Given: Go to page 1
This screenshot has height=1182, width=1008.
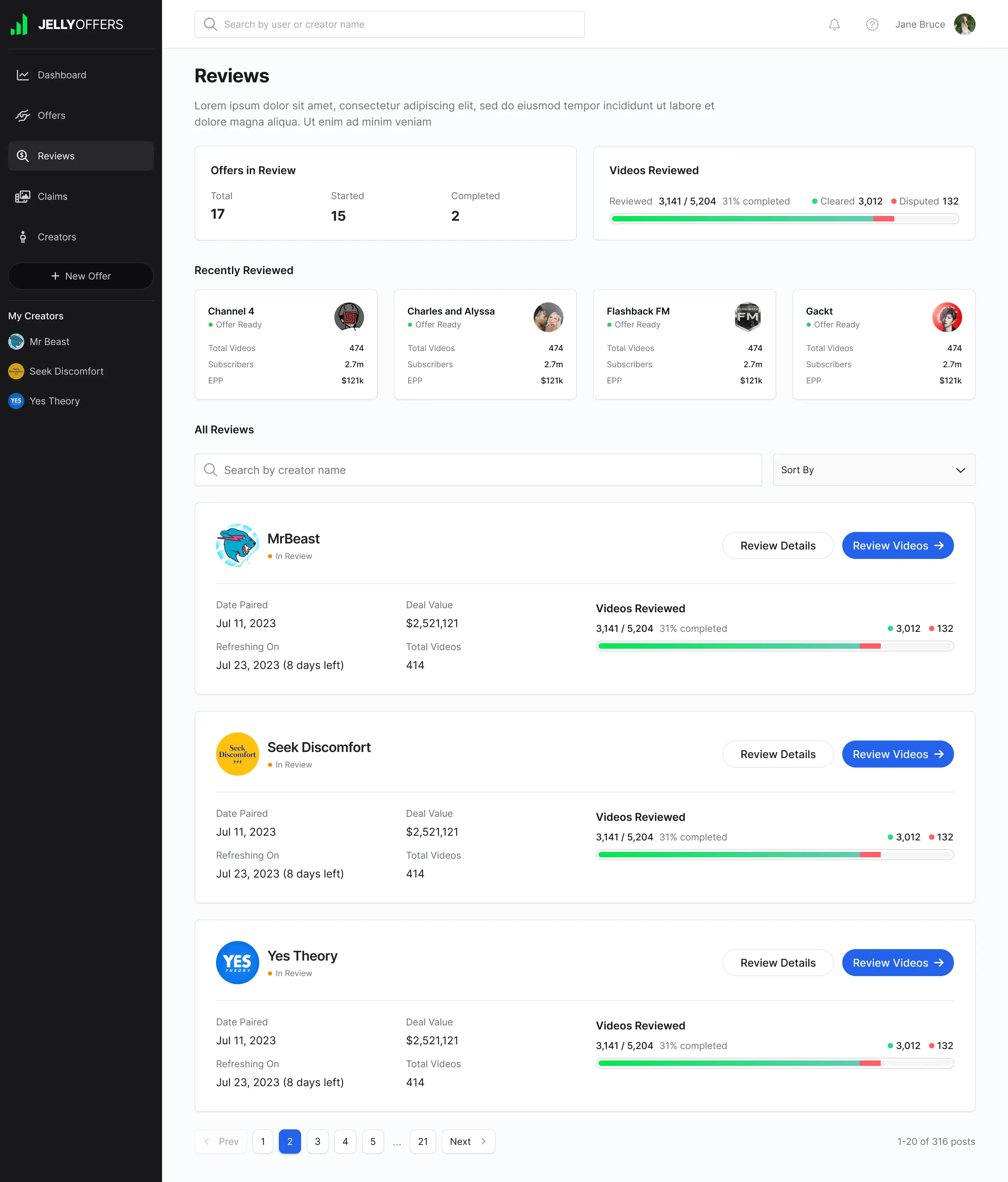Looking at the screenshot, I should [263, 1141].
